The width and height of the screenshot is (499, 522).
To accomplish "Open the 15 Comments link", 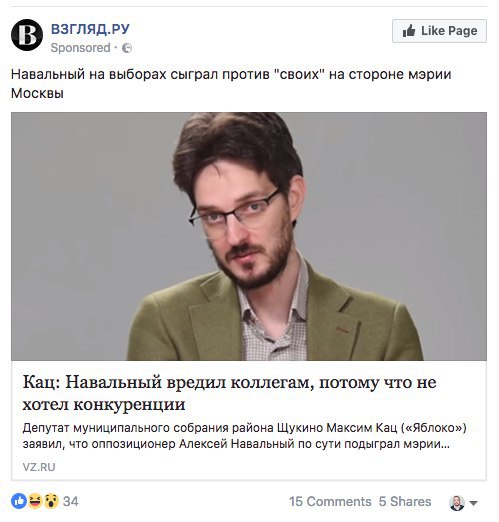I will coord(330,501).
